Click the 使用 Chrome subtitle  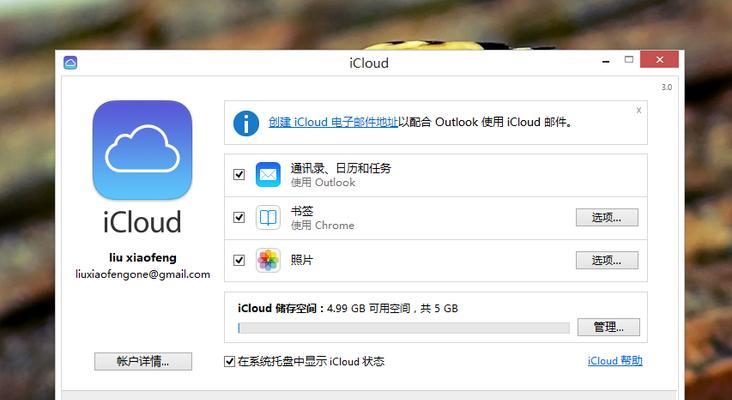[322, 225]
